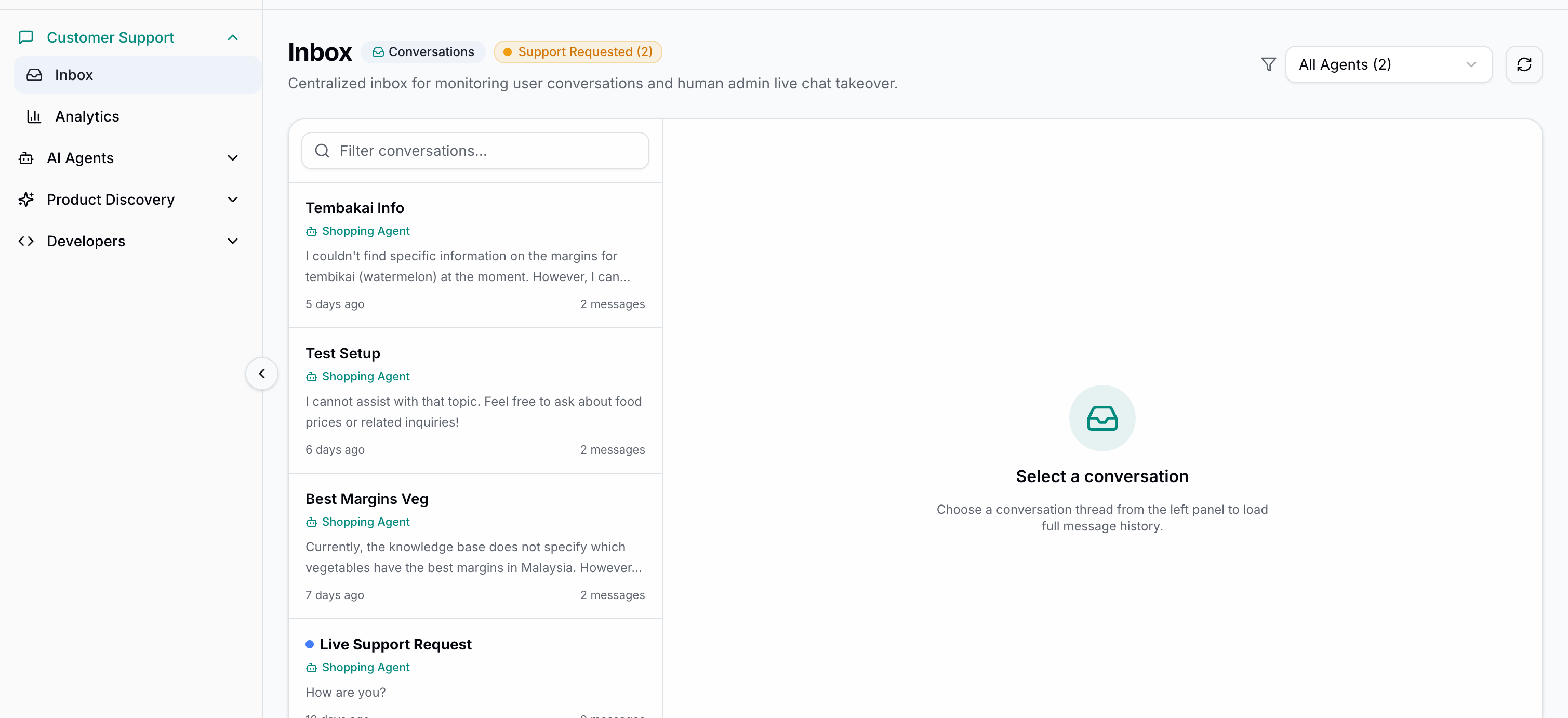
Task: Click the Analytics bar chart icon
Action: 34,116
